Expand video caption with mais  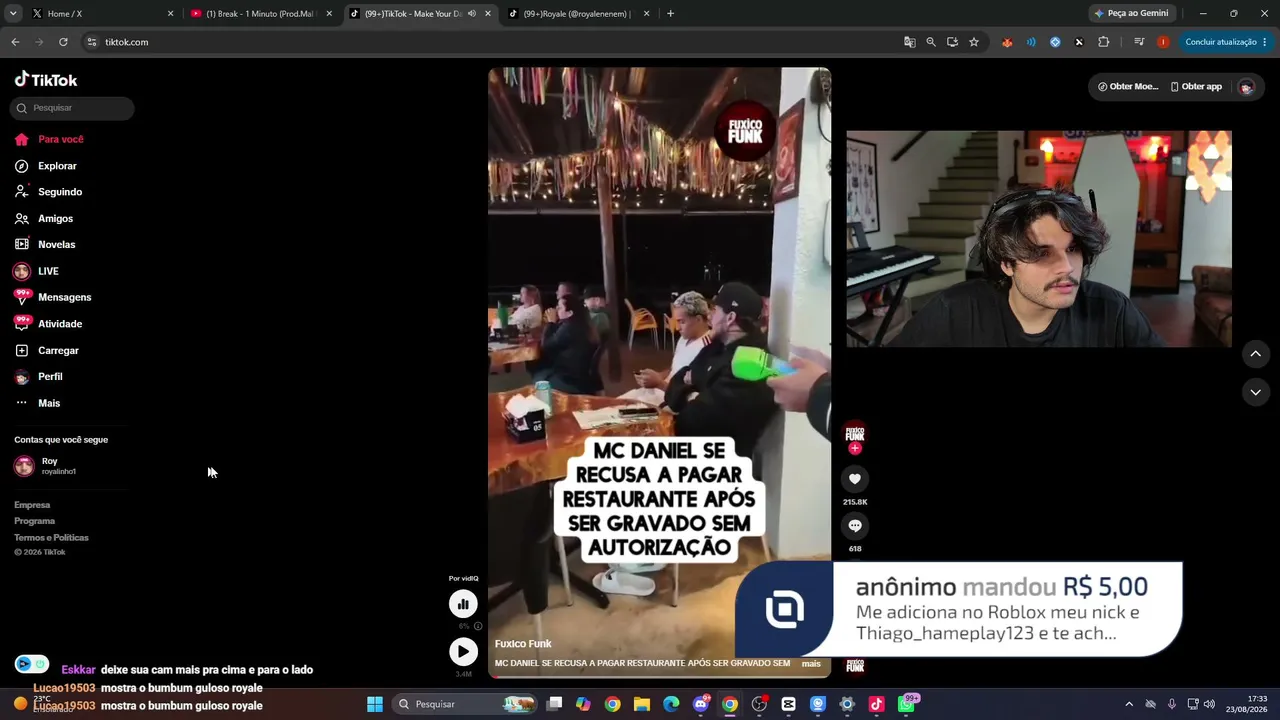[x=811, y=664]
